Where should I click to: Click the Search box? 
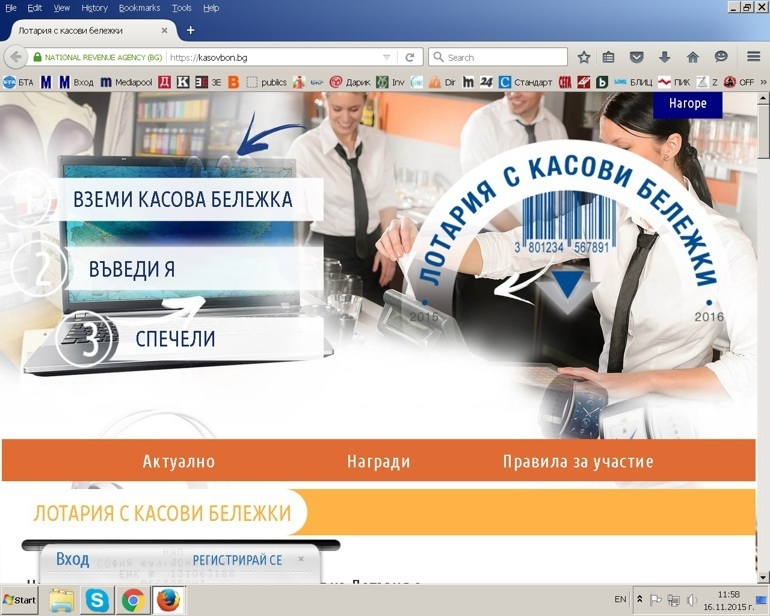[x=498, y=57]
